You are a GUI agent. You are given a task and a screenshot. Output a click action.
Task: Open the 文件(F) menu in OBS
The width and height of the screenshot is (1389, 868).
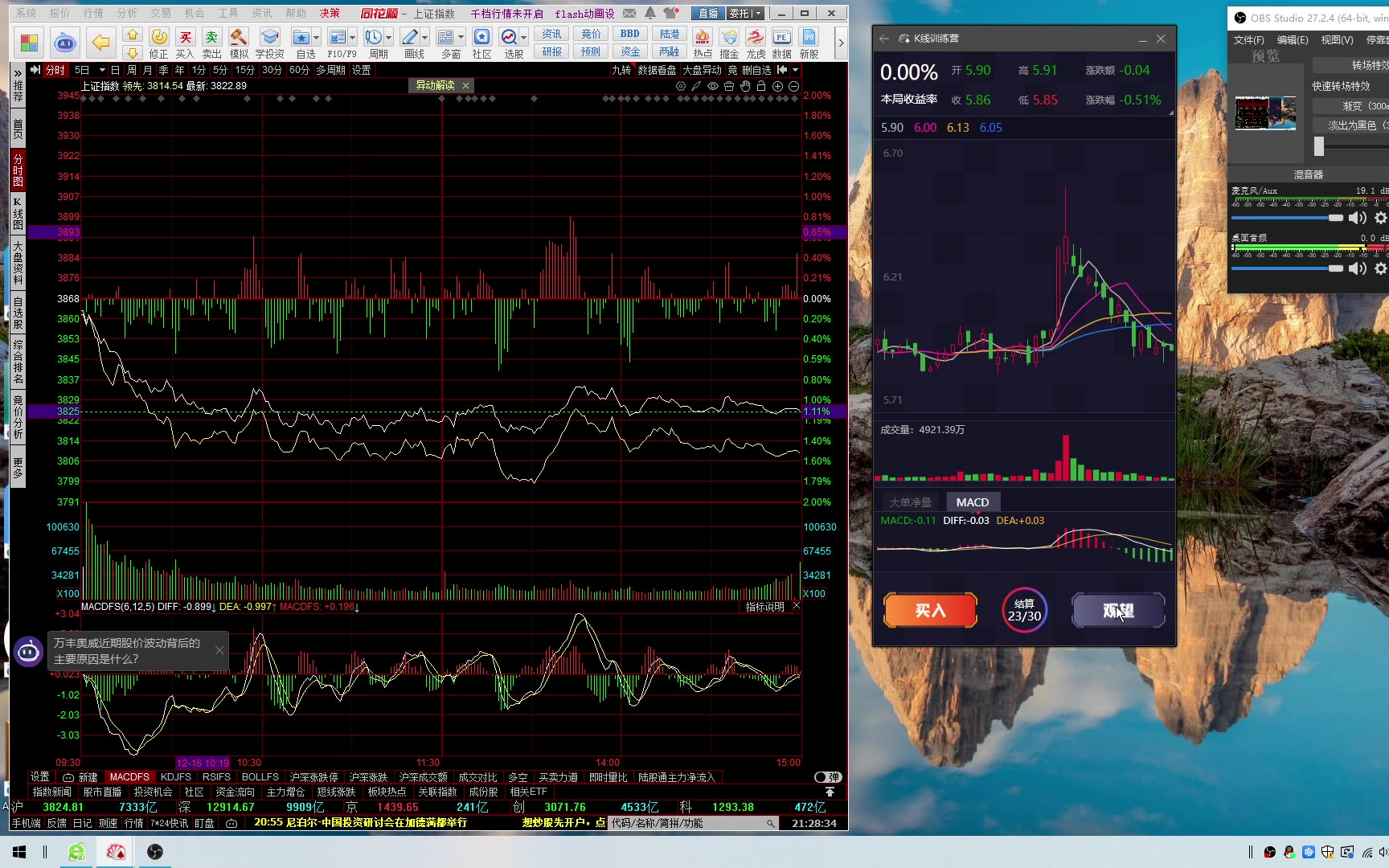pyautogui.click(x=1248, y=39)
